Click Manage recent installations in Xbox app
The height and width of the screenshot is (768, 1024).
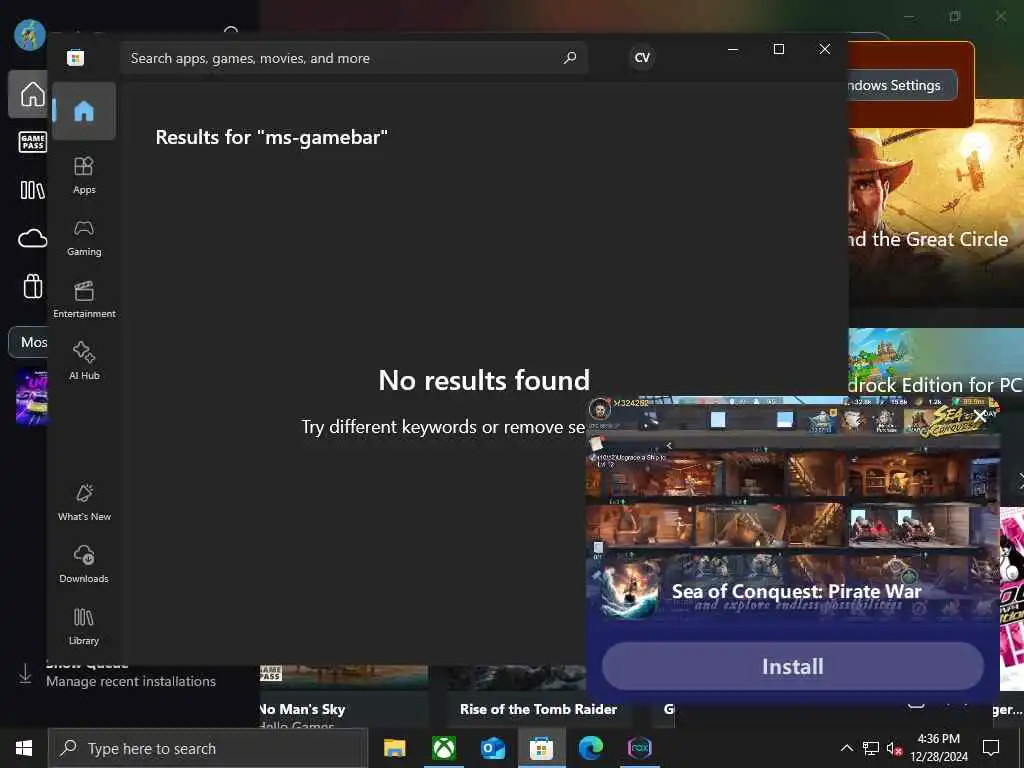pyautogui.click(x=131, y=681)
